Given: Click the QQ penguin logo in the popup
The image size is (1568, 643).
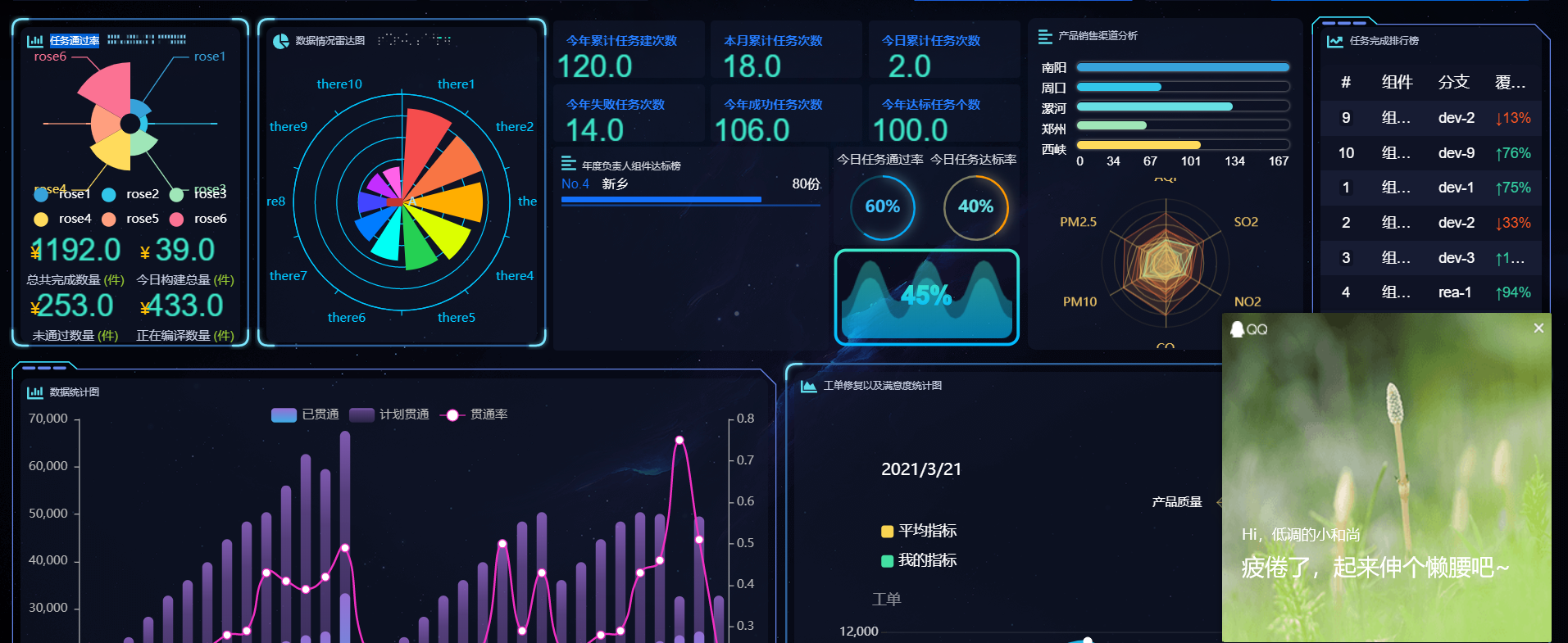Looking at the screenshot, I should tap(1237, 328).
